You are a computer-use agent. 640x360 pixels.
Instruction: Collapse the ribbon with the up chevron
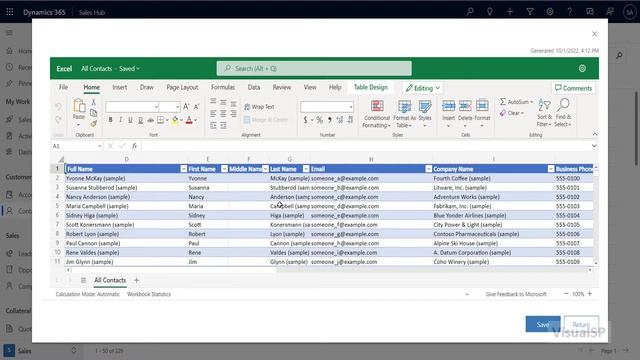coord(595,134)
